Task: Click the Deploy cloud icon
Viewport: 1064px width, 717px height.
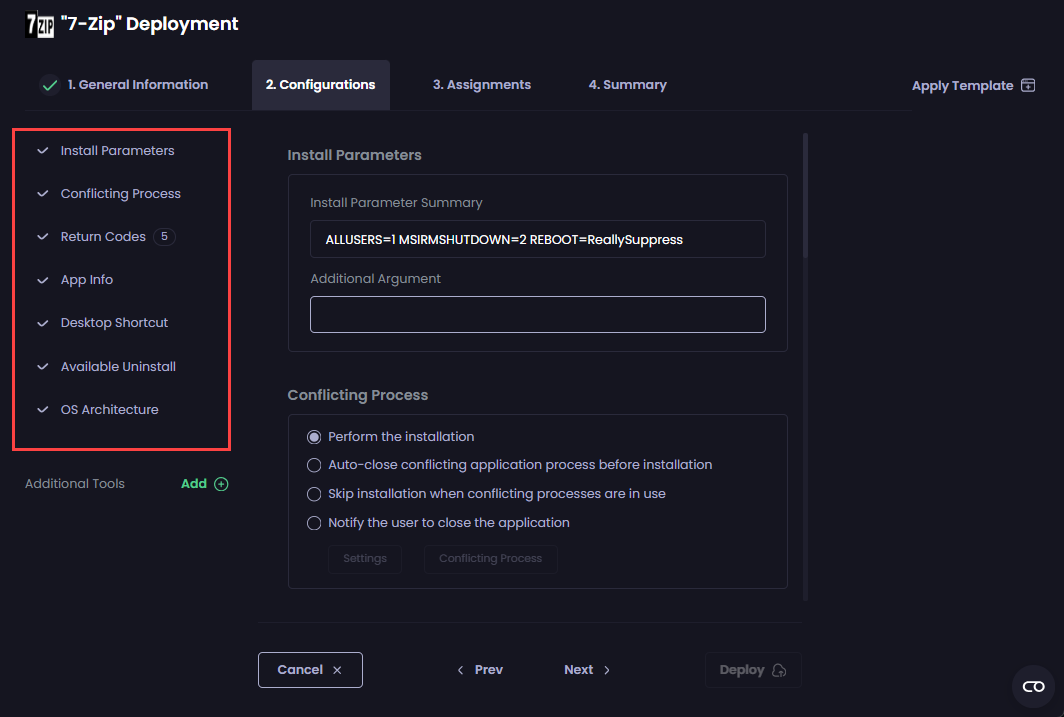Action: coord(779,670)
